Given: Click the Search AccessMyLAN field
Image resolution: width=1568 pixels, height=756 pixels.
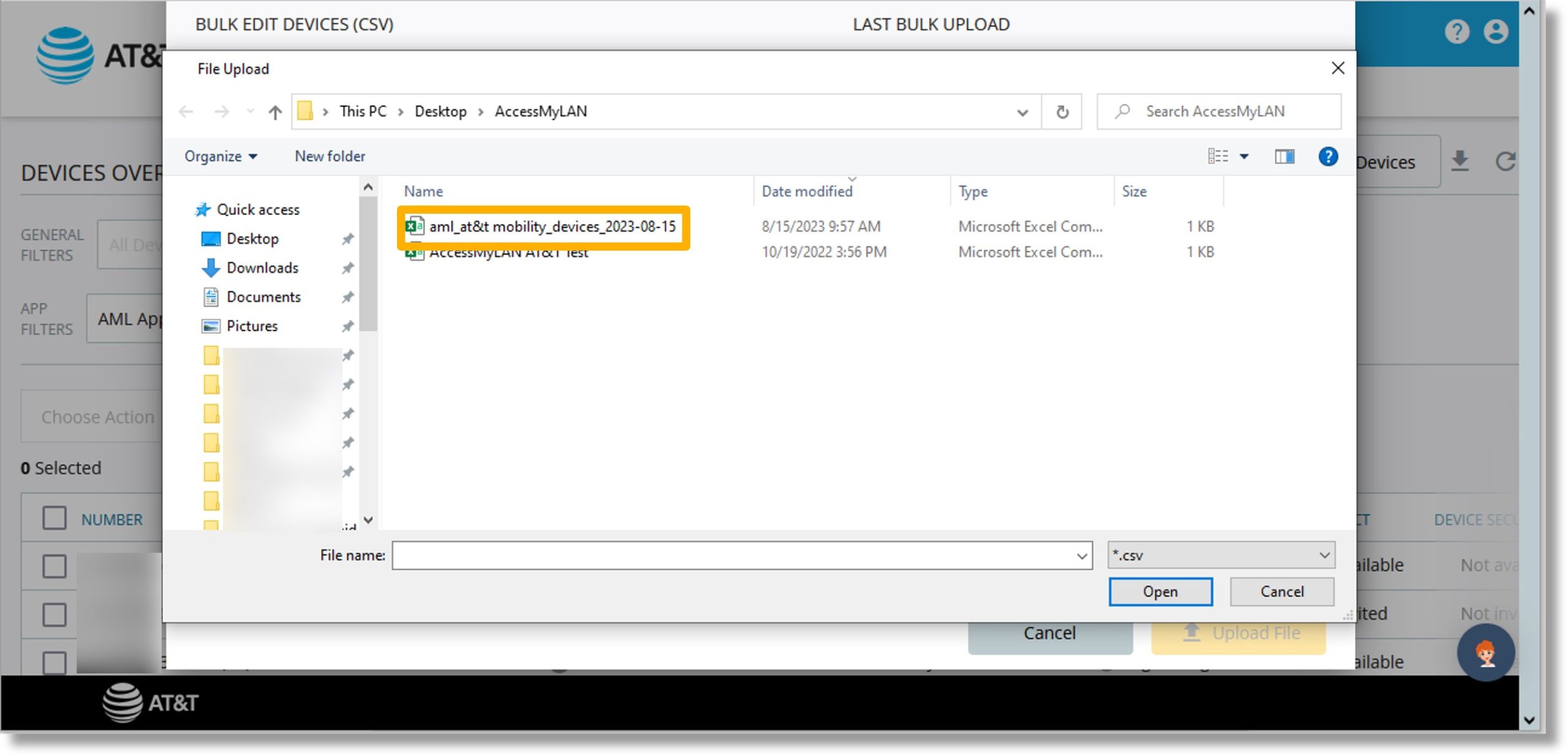Looking at the screenshot, I should click(x=1219, y=112).
